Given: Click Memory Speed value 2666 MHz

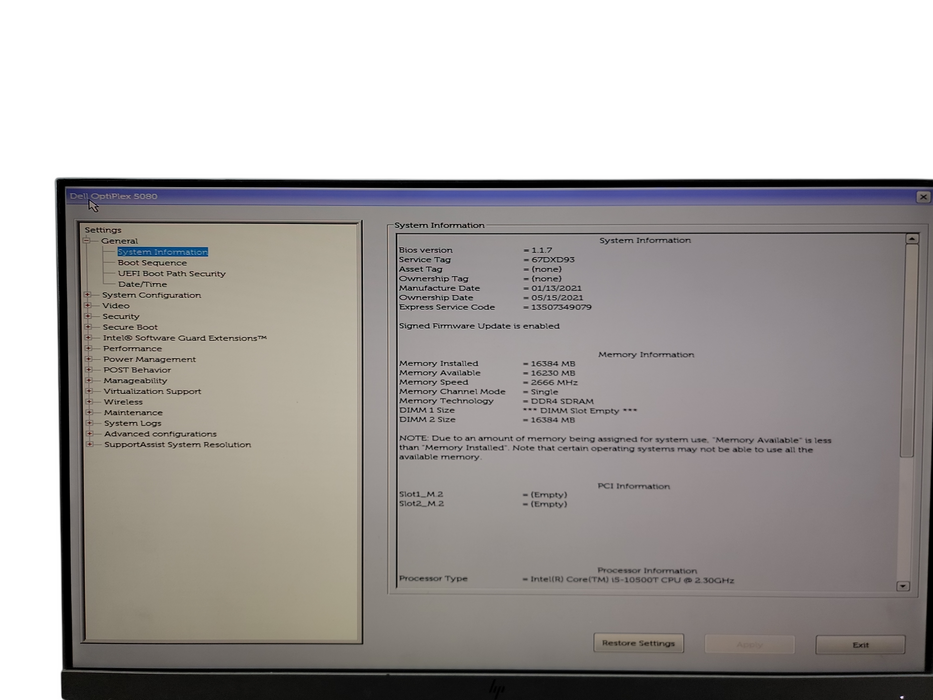Looking at the screenshot, I should click(x=554, y=383).
